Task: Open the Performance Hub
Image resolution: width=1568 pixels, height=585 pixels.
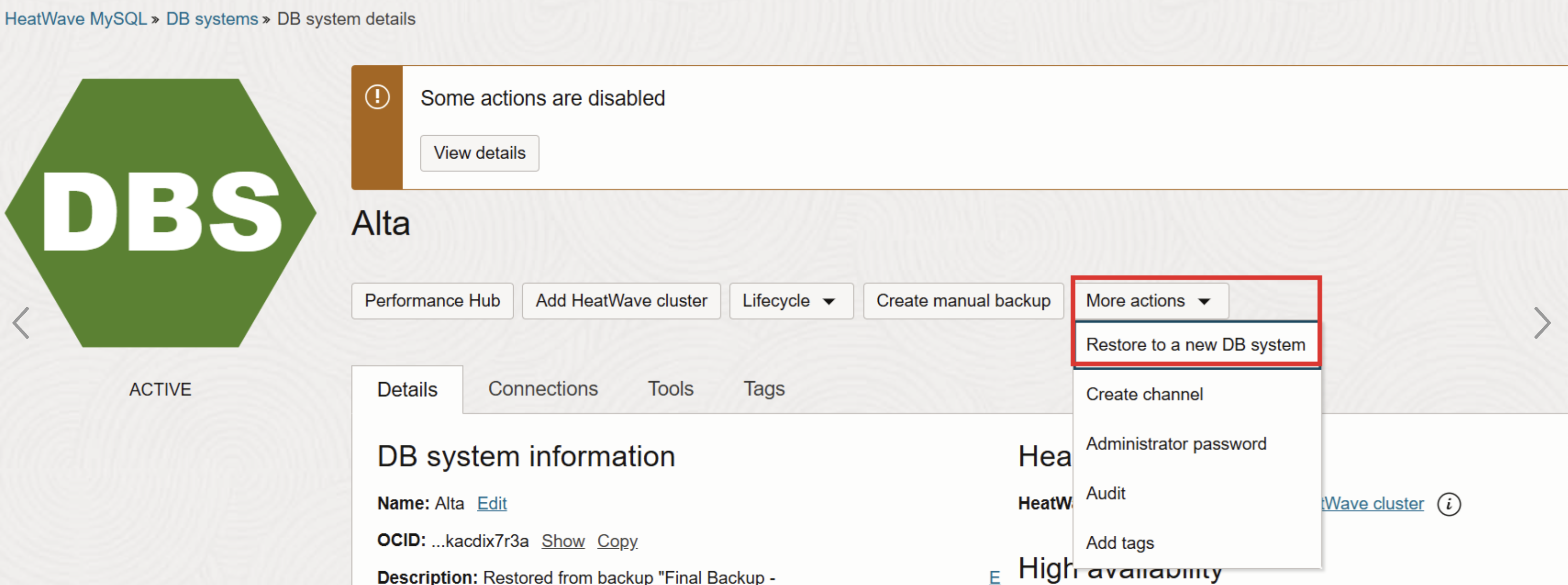Action: 432,300
